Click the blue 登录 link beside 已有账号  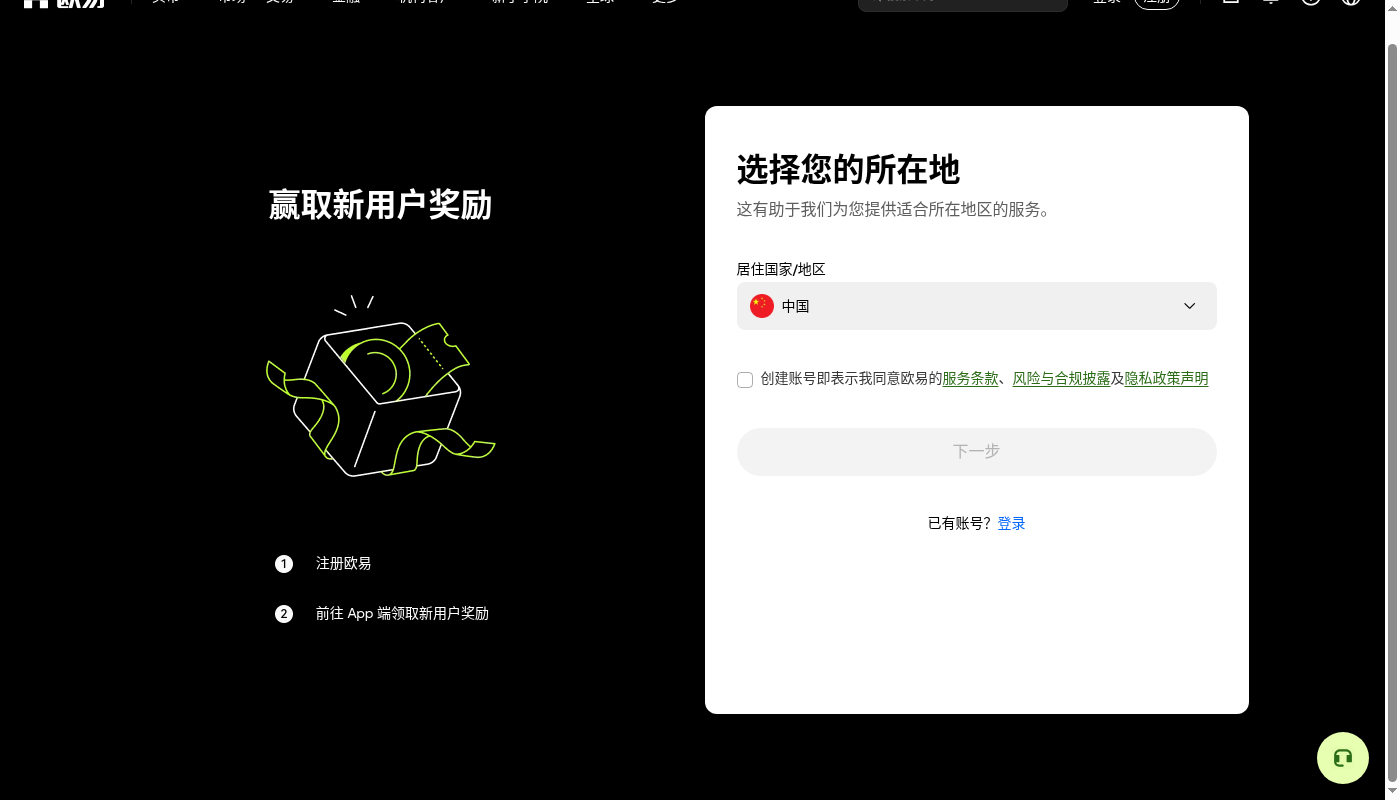(x=1011, y=524)
